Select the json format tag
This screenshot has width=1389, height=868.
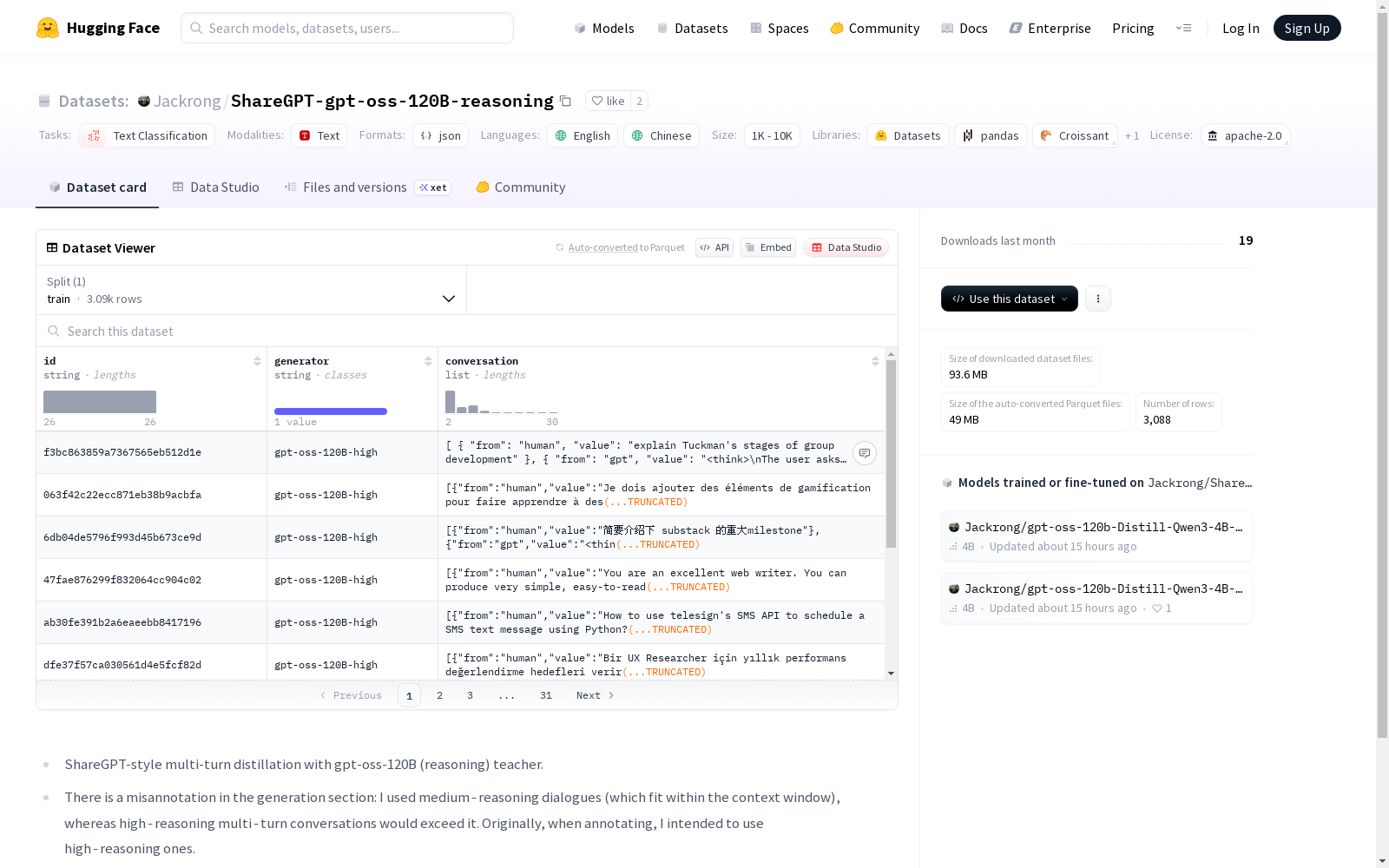(x=441, y=135)
